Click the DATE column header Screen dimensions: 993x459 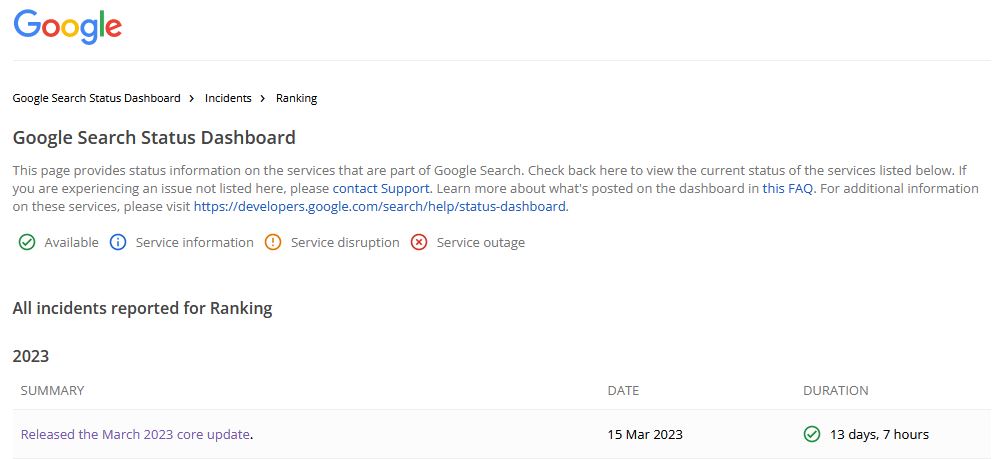tap(623, 390)
